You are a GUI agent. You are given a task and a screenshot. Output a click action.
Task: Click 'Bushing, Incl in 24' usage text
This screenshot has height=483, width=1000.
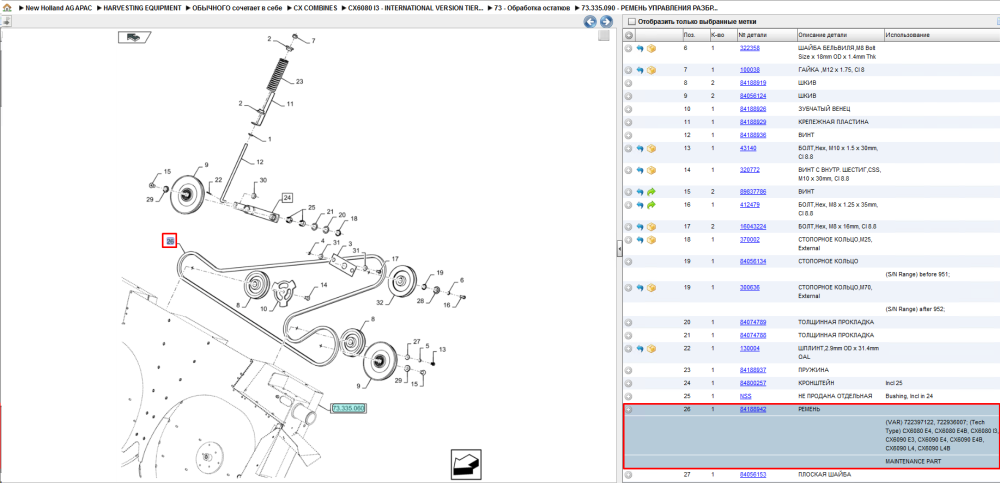(909, 396)
